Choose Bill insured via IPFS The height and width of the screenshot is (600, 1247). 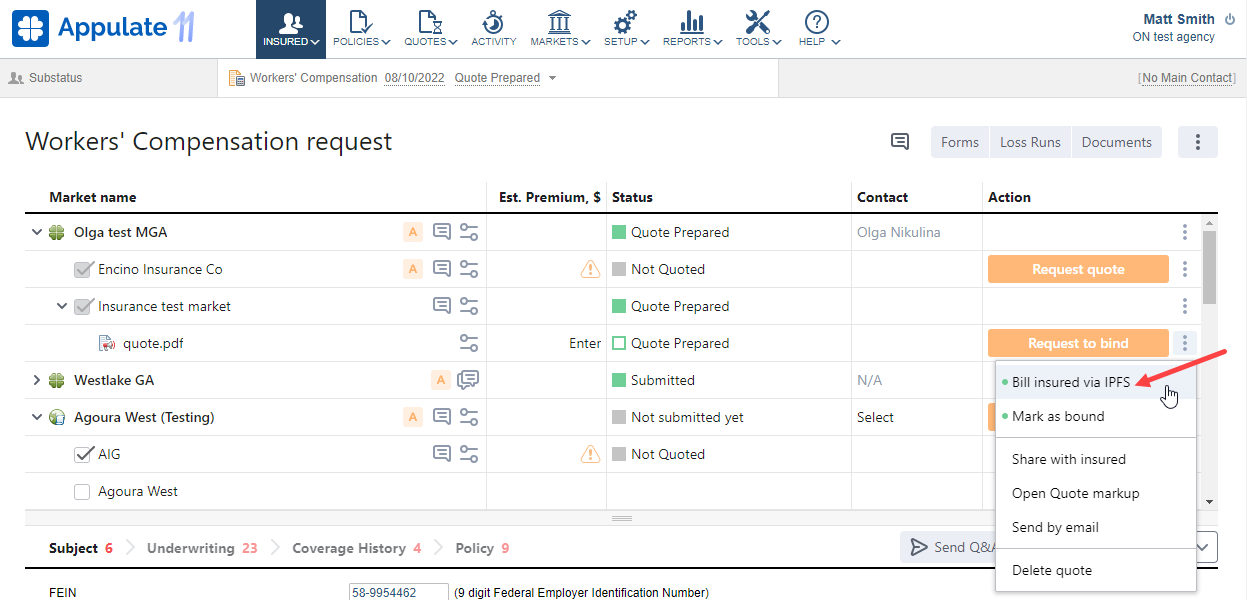coord(1096,382)
